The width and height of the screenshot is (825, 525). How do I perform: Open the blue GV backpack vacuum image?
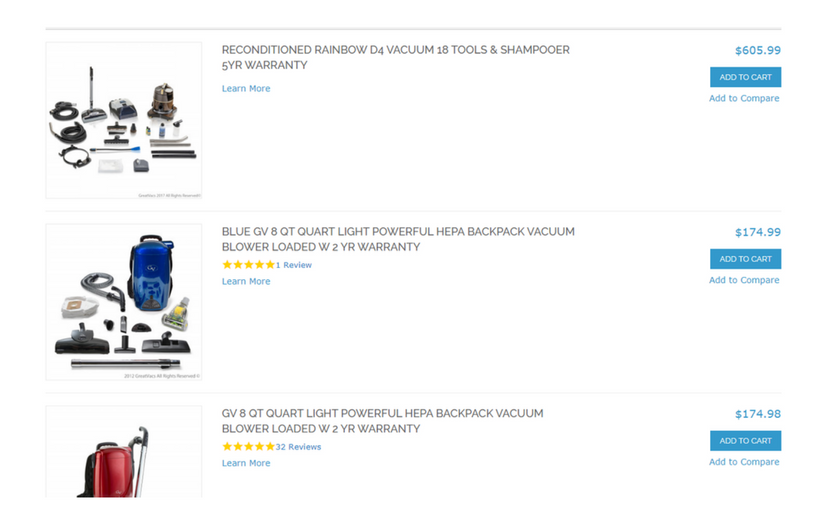[x=124, y=302]
